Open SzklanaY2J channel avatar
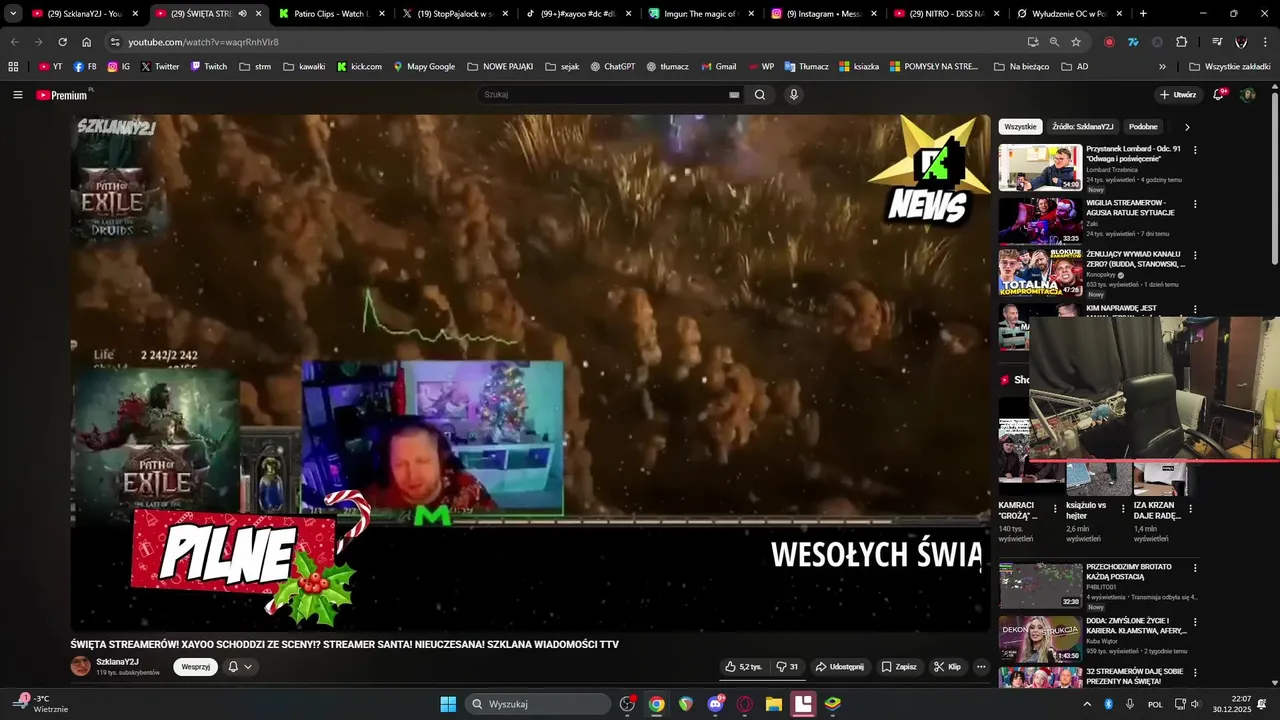Image resolution: width=1280 pixels, height=720 pixels. point(81,666)
